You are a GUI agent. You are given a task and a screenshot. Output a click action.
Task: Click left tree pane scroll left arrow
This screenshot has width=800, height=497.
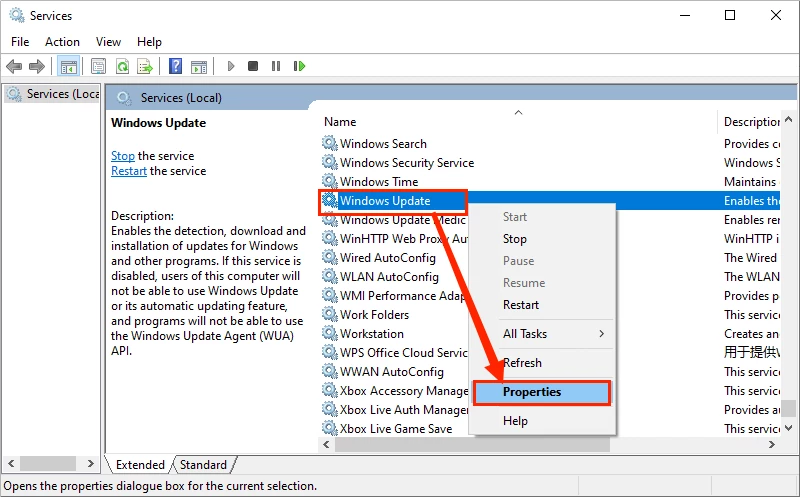tap(11, 463)
